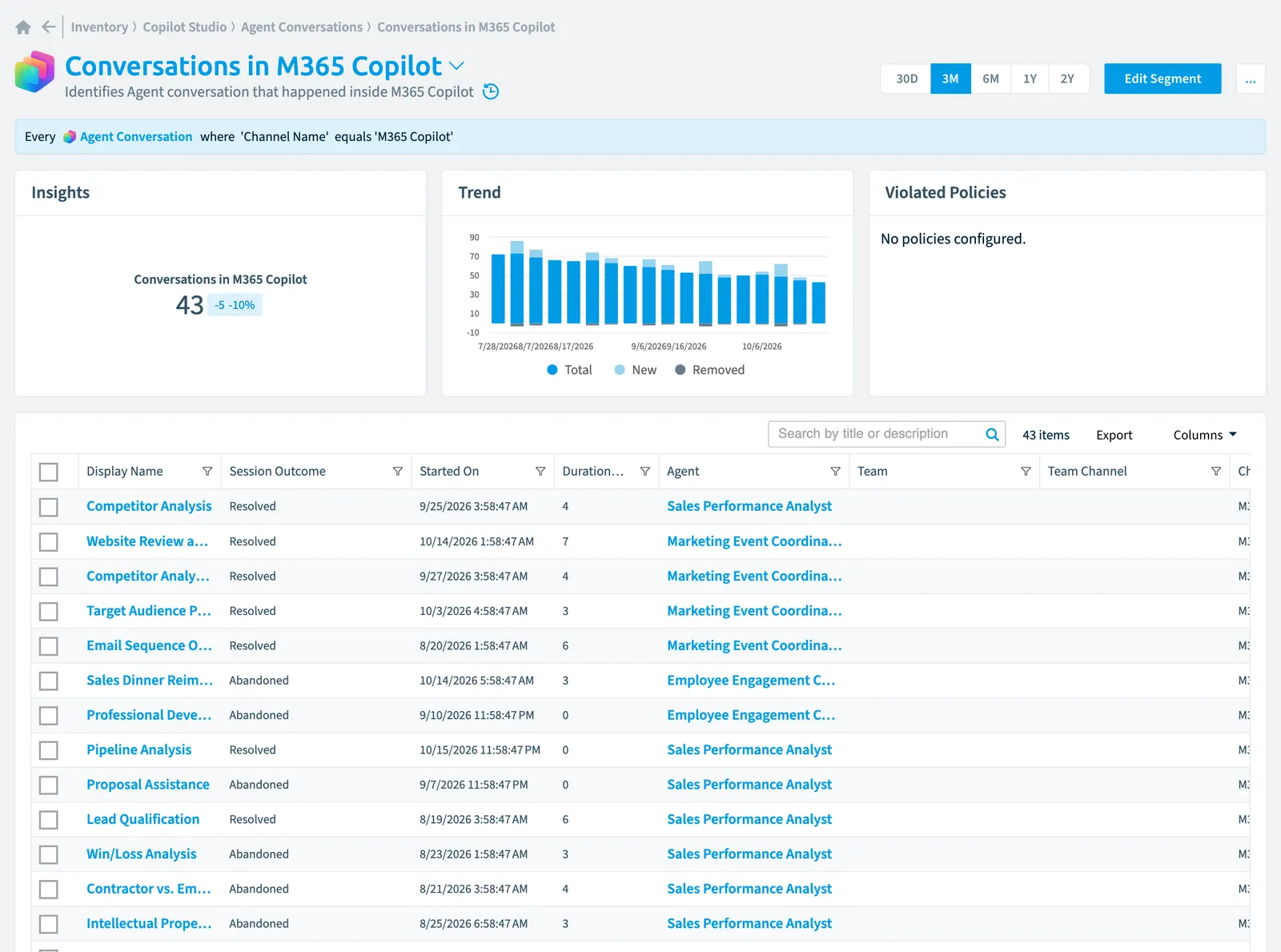Image resolution: width=1281 pixels, height=952 pixels.
Task: Open the Professional Deve... conversation link
Action: 149,715
